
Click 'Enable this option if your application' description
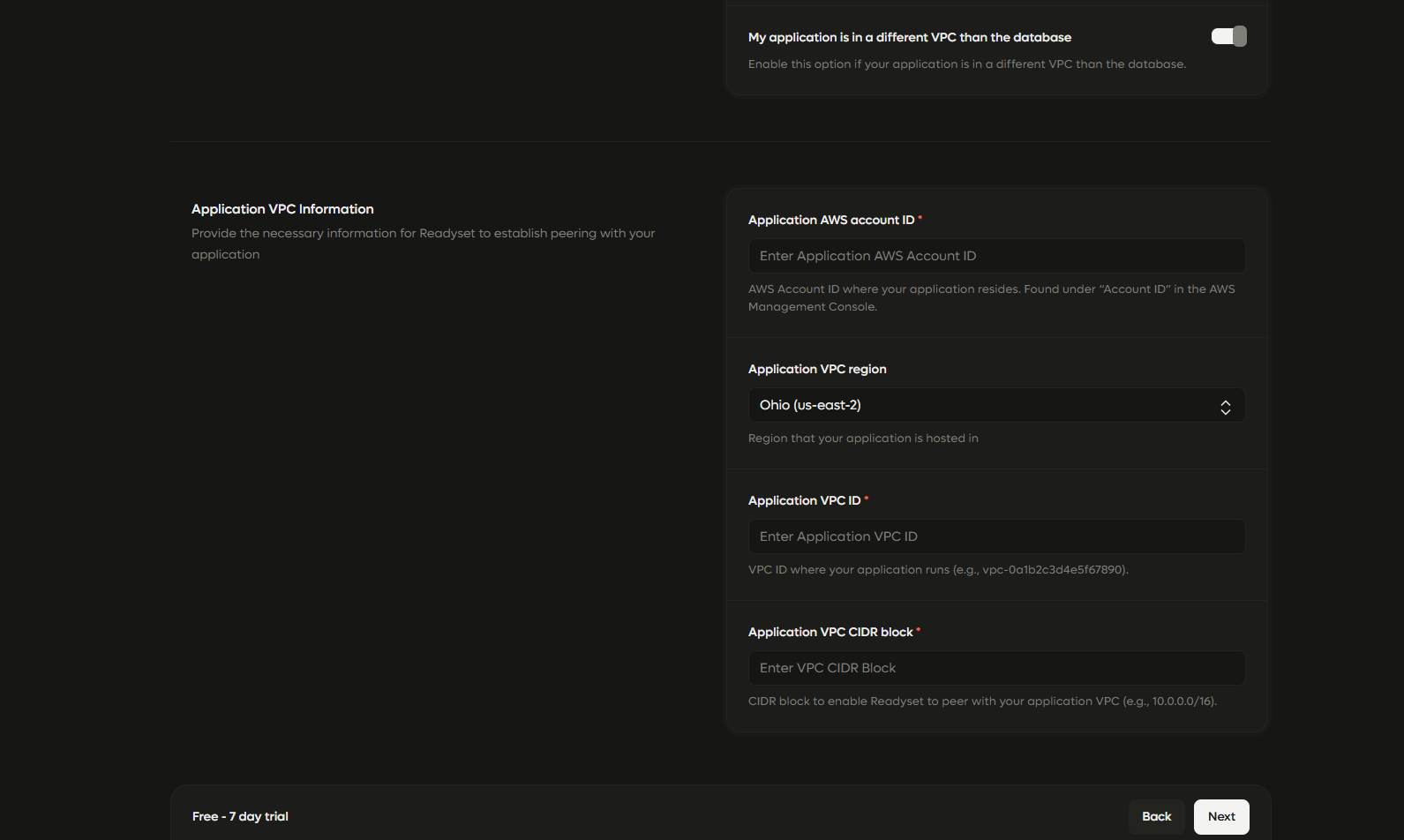click(x=967, y=64)
